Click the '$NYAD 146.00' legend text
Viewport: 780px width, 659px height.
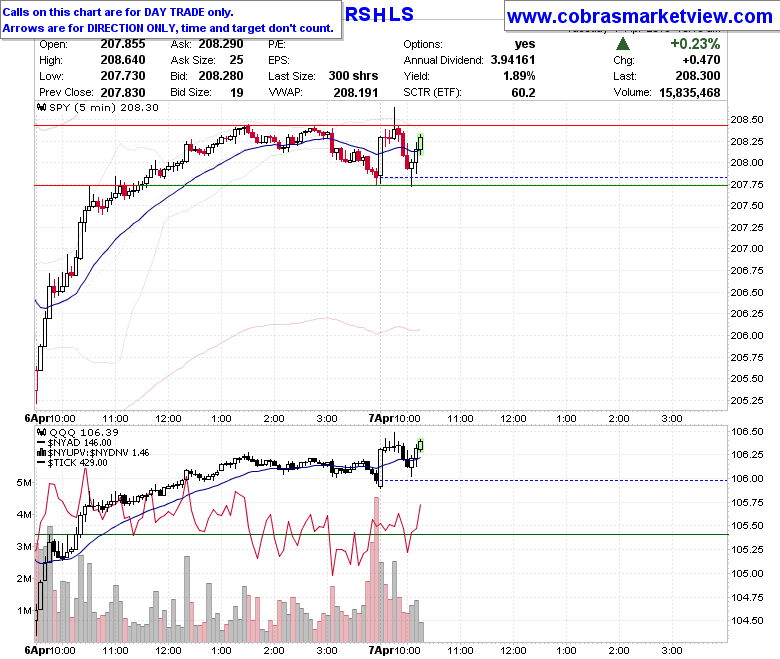80,443
